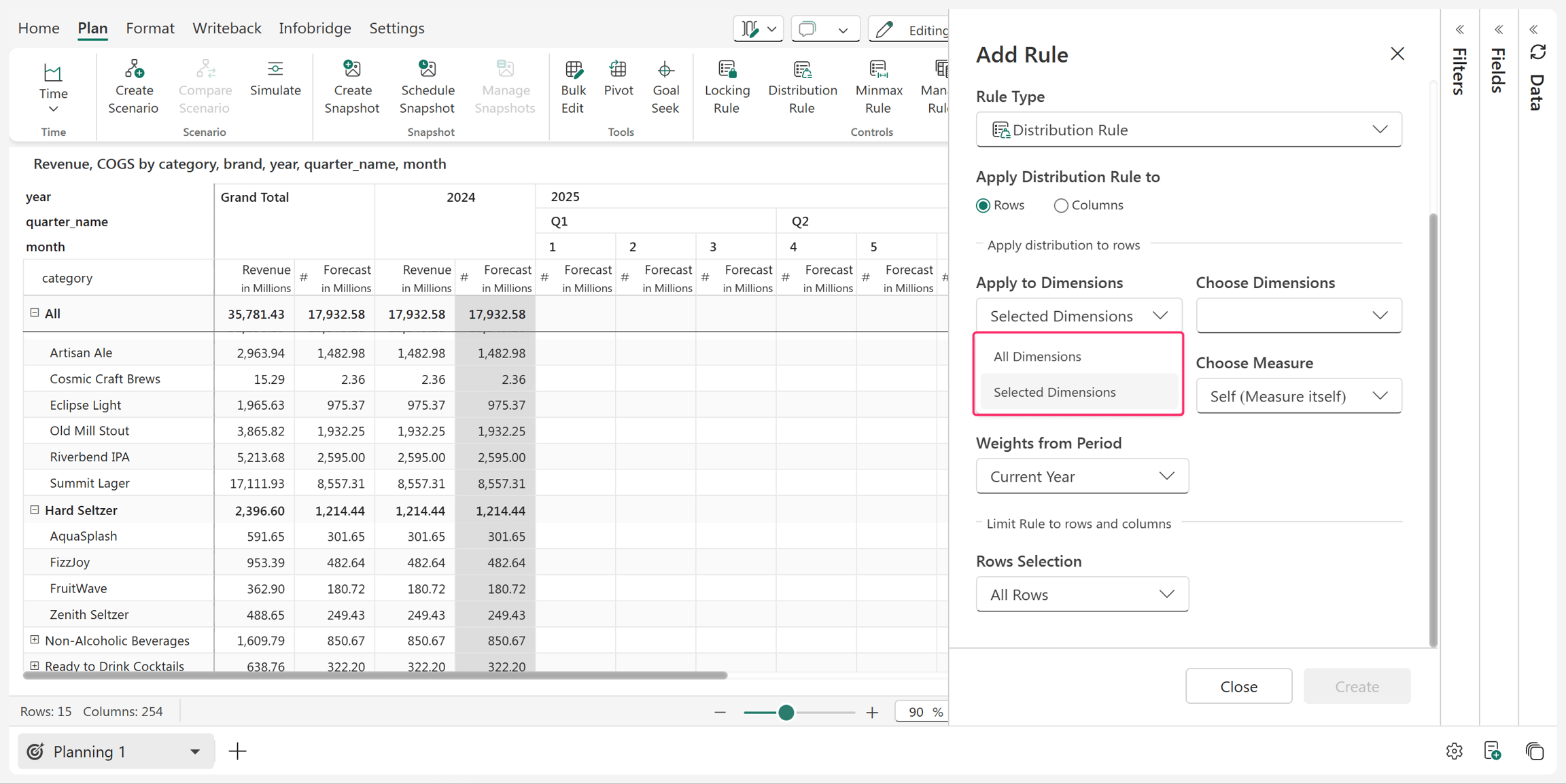Screen dimensions: 1566x784
Task: Click the zoom slider handle
Action: pos(786,712)
